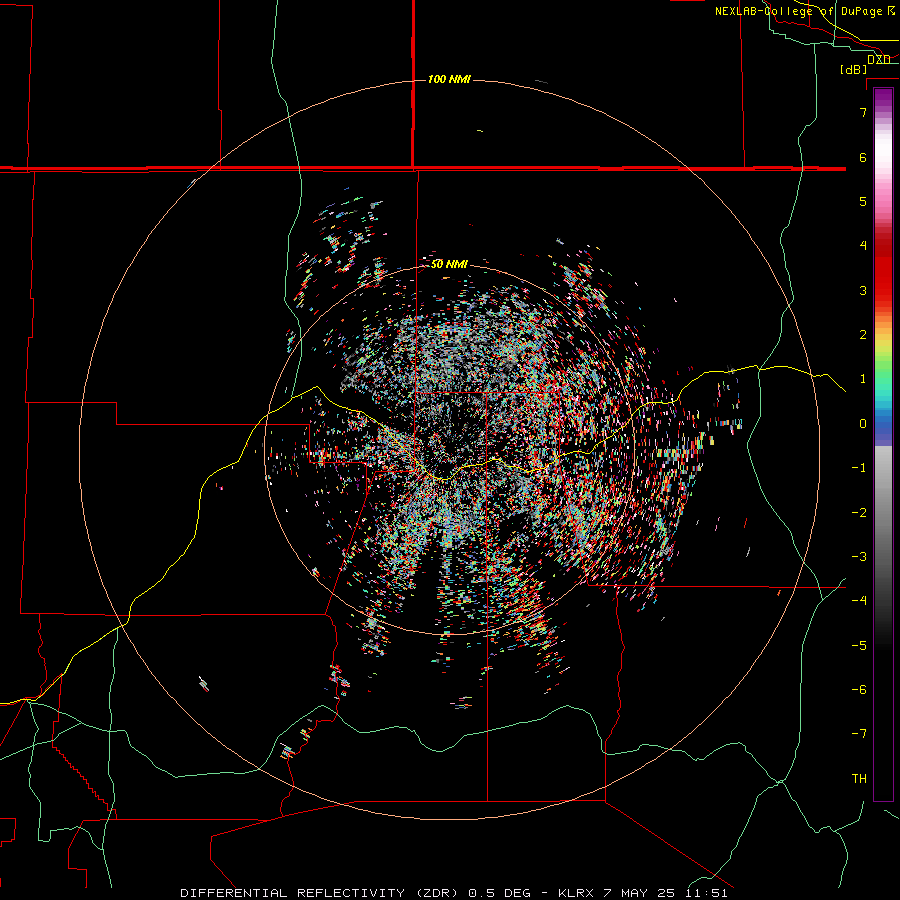Click the -4 dB tick label on scale
900x900 pixels.
[x=859, y=601]
